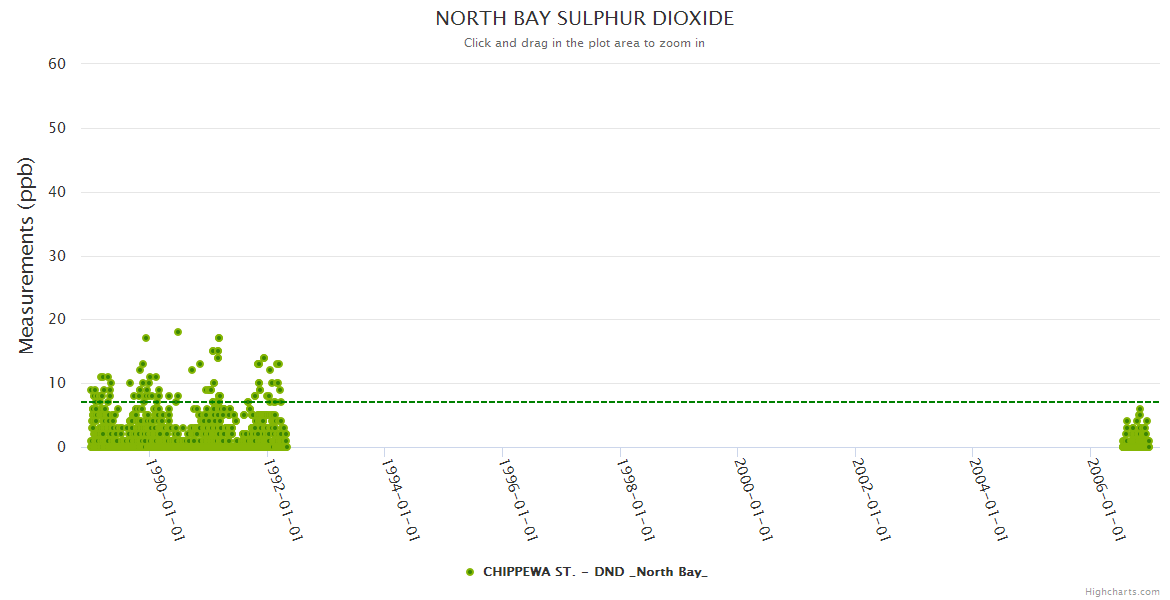Click the 30 label on the y-axis
1170x600 pixels.
click(x=57, y=256)
